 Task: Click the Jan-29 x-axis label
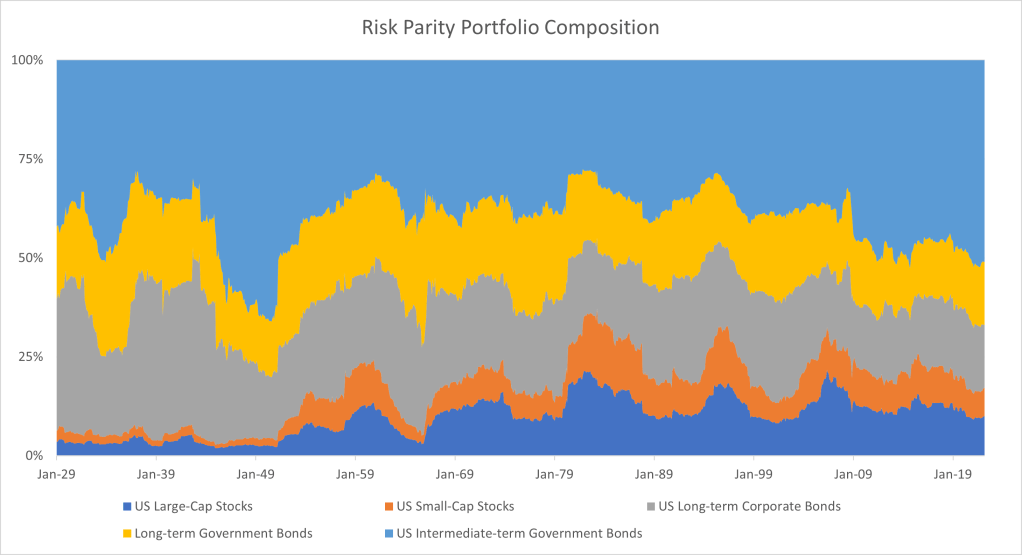coord(56,474)
